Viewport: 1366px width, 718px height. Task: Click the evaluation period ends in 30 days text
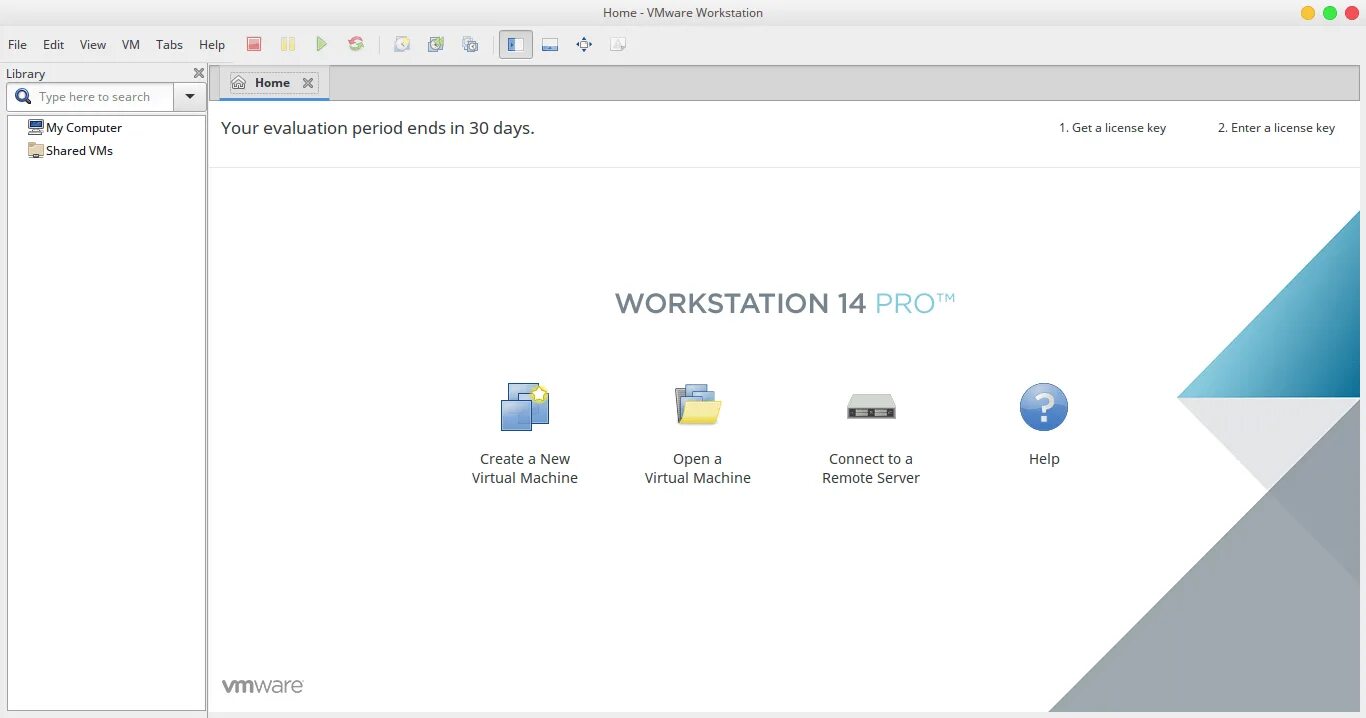378,128
